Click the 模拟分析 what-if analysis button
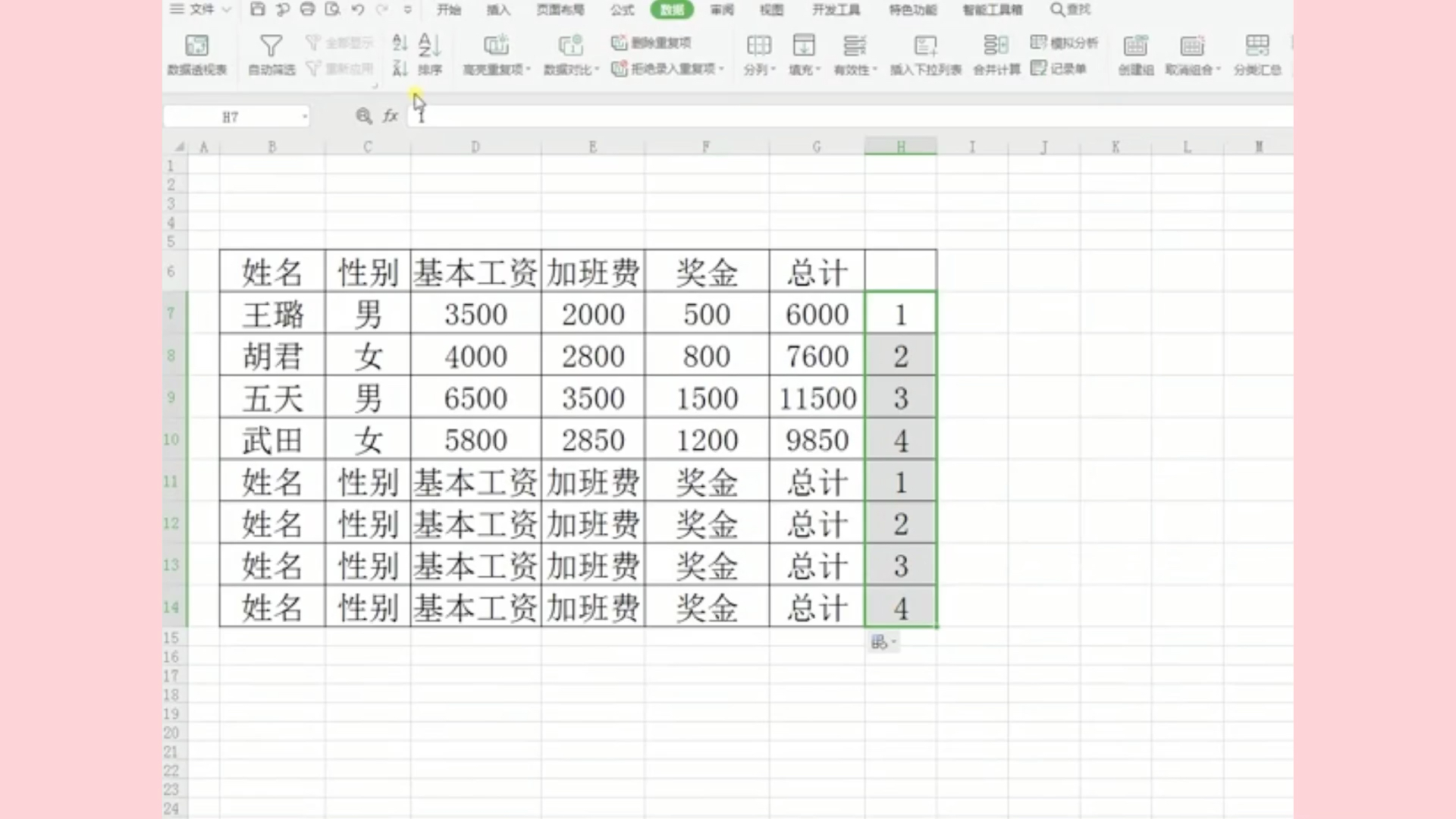The image size is (1456, 819). point(1064,42)
